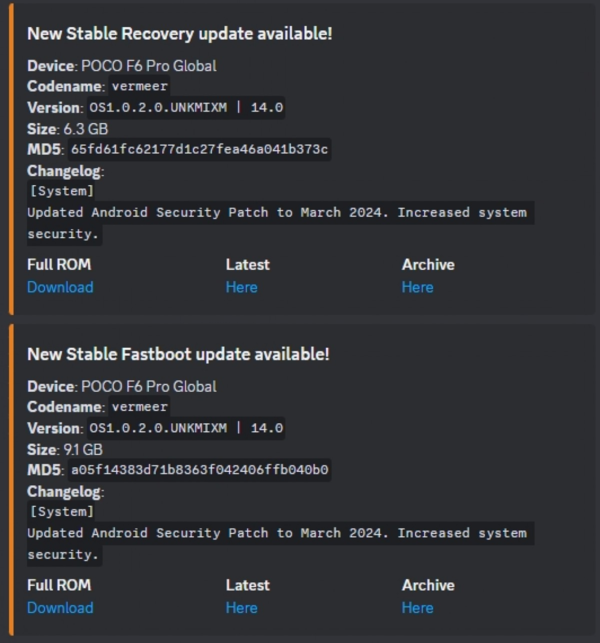
Task: Open the Archive 'Here' link for Recovery update
Action: [417, 287]
